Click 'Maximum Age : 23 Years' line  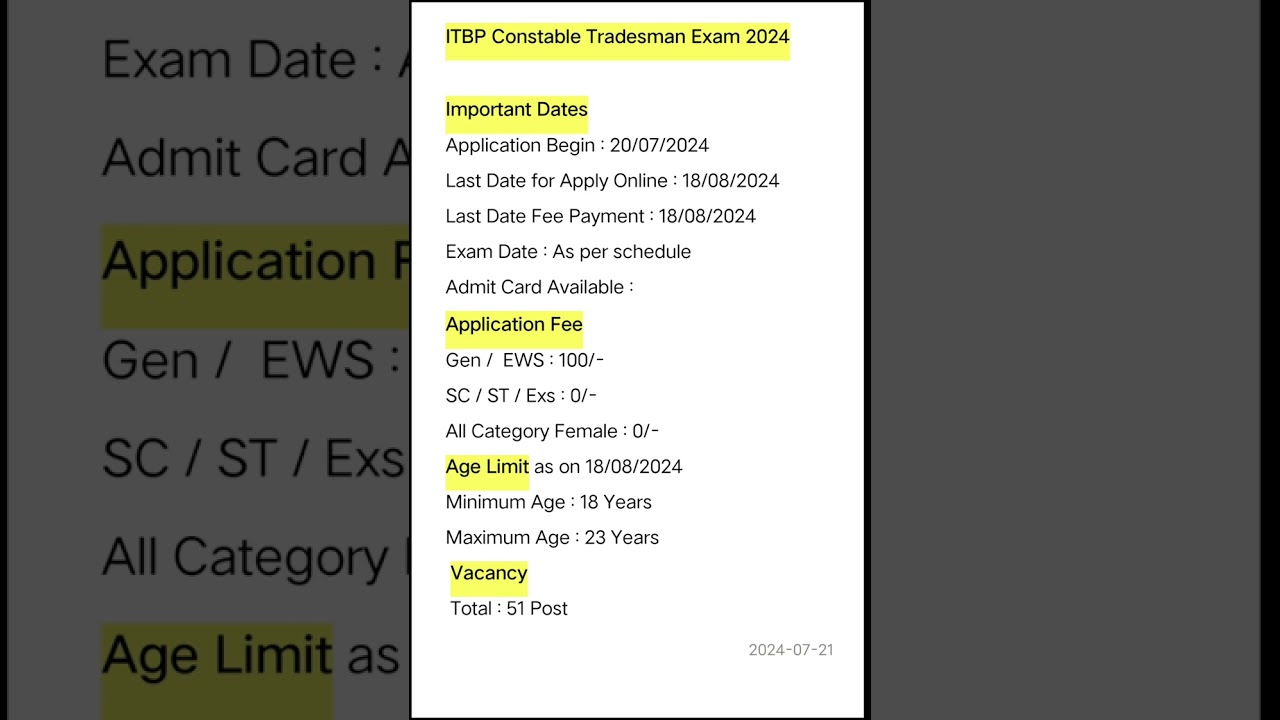coord(552,538)
